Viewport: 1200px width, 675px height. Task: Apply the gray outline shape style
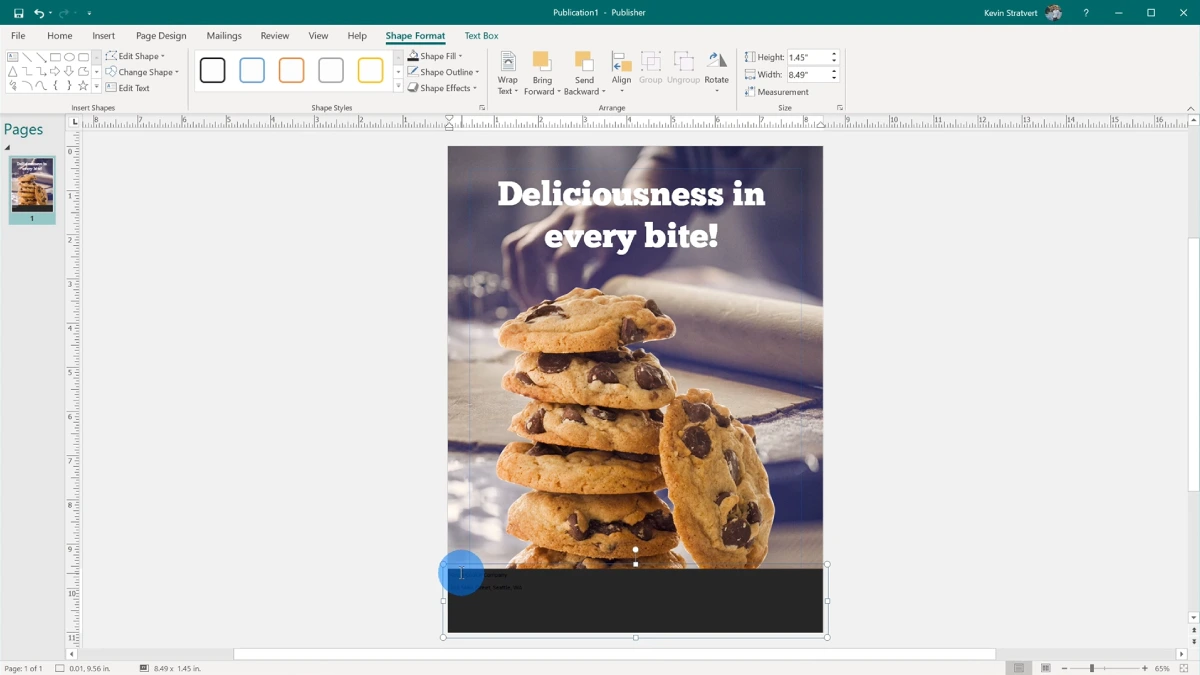point(331,70)
